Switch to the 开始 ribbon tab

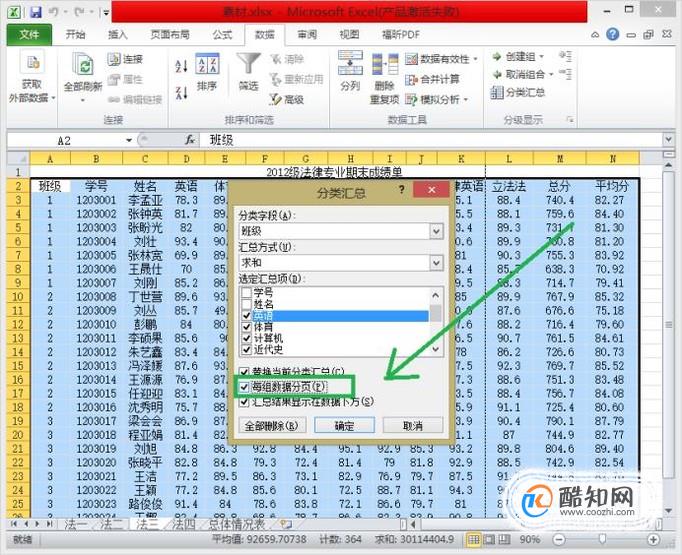click(75, 35)
